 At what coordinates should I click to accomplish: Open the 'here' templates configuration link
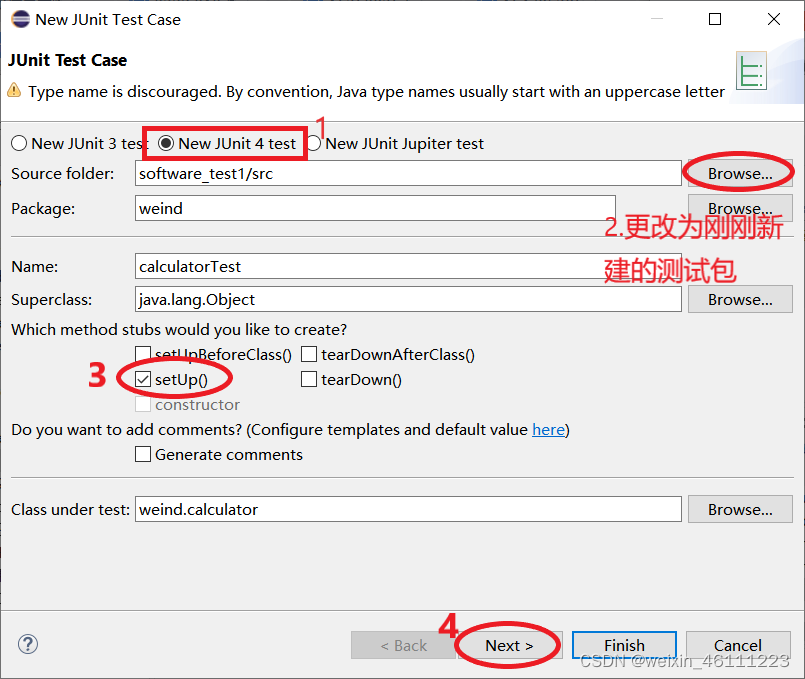[x=548, y=430]
